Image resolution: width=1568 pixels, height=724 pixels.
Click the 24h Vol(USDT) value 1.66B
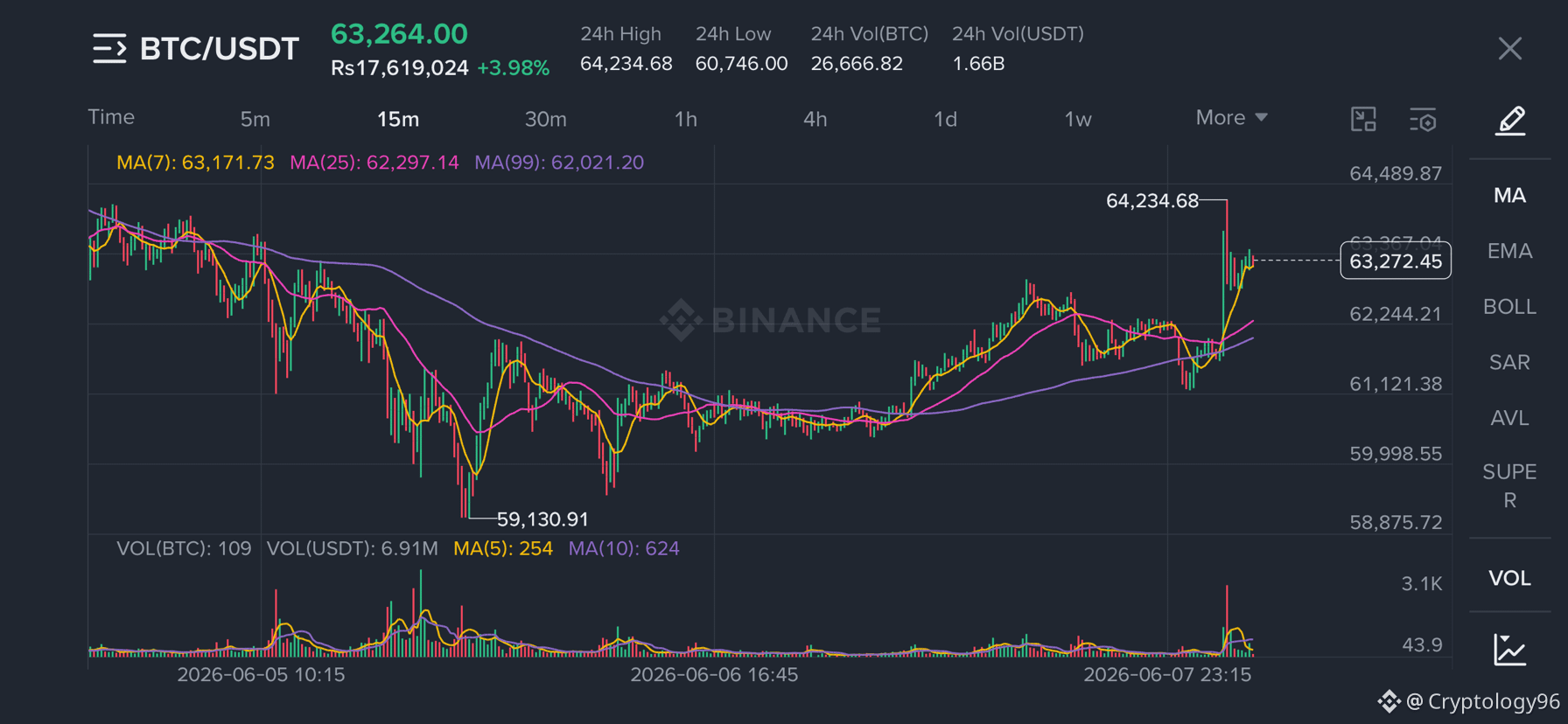[978, 64]
